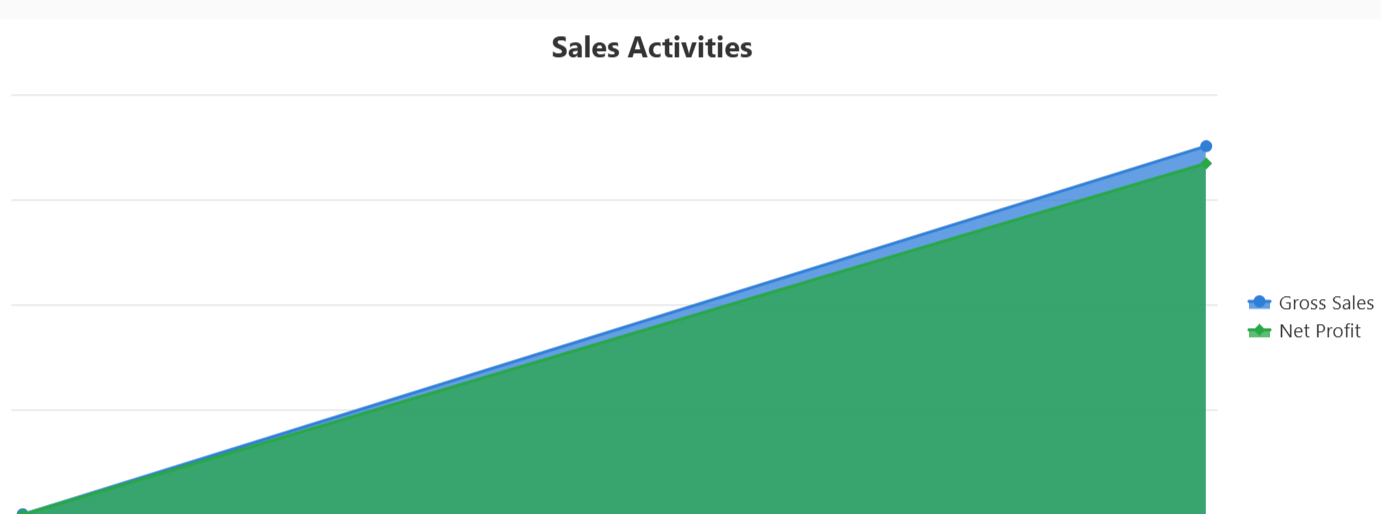Viewport: 1381px width, 514px height.
Task: Toggle the Net Profit series via its label
Action: pyautogui.click(x=1319, y=331)
